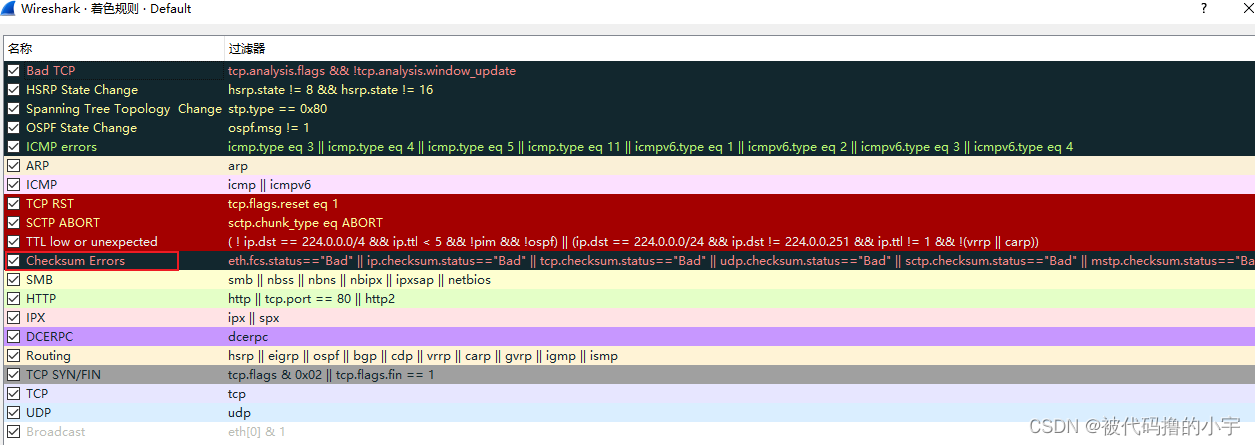Disable the Routing rule checkbox
1255x445 pixels.
(13, 356)
